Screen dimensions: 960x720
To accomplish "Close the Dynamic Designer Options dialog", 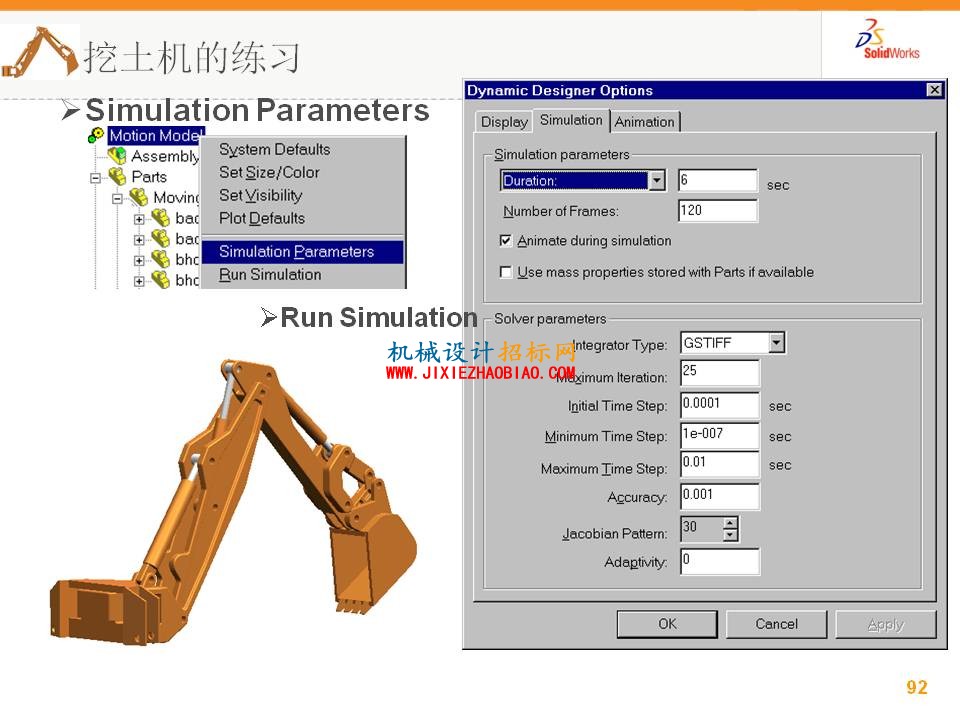I will pos(934,90).
